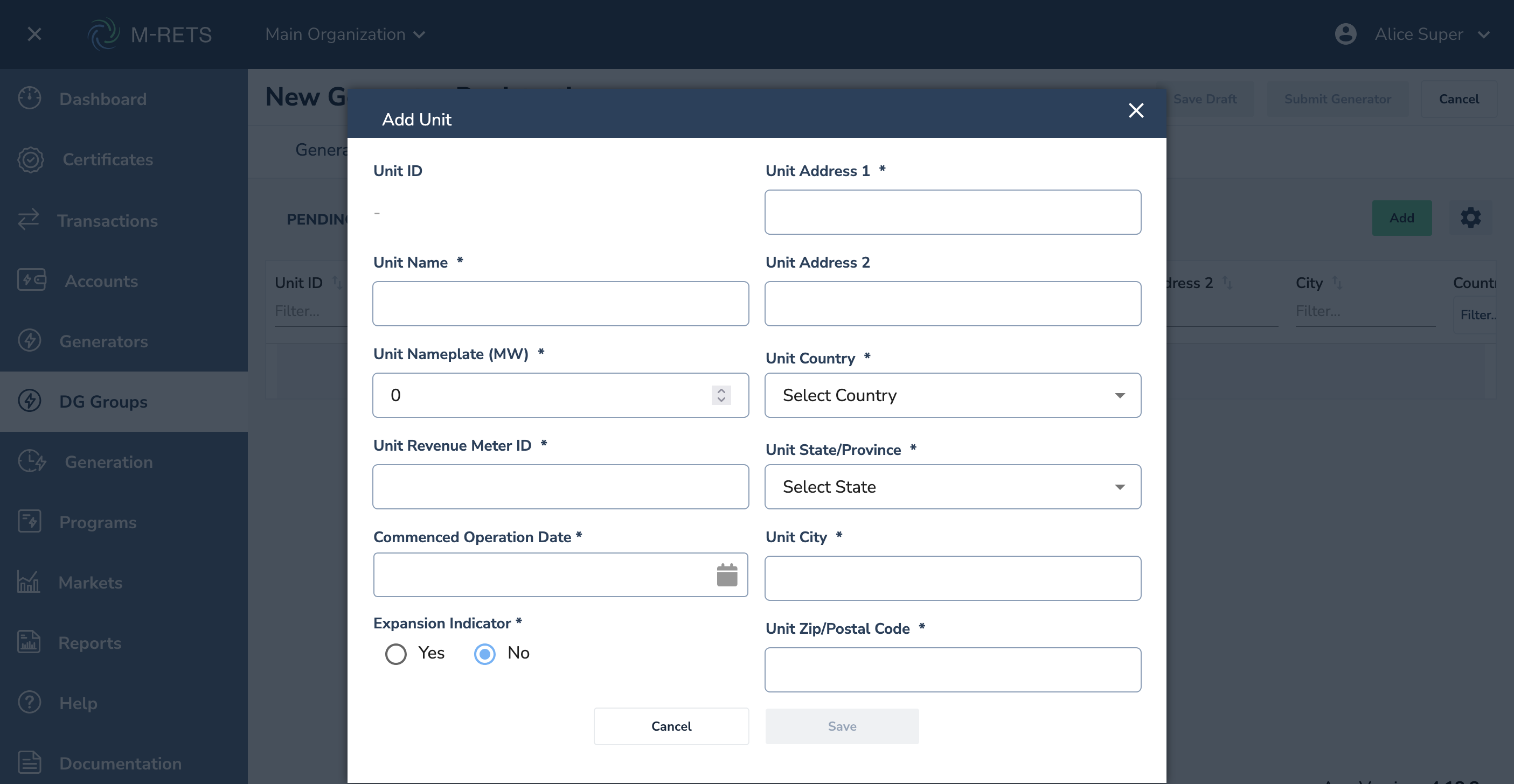1514x784 pixels.
Task: Click the Save button in dialog
Action: click(842, 726)
